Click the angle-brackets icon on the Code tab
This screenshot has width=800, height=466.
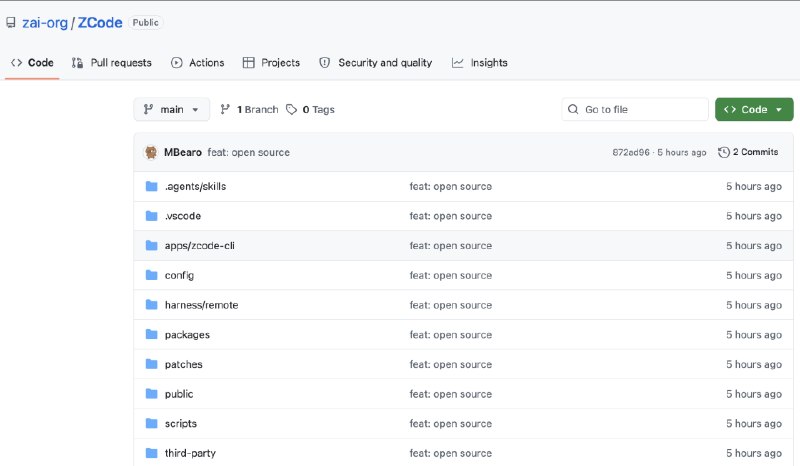[16, 63]
